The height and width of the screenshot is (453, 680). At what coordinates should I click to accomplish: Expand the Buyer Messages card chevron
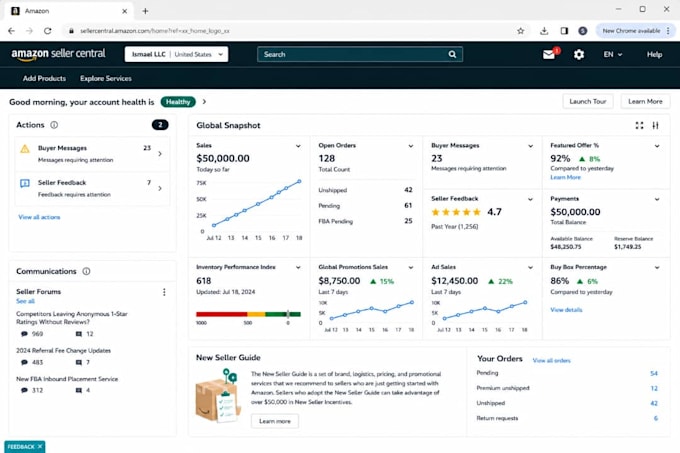pos(530,146)
